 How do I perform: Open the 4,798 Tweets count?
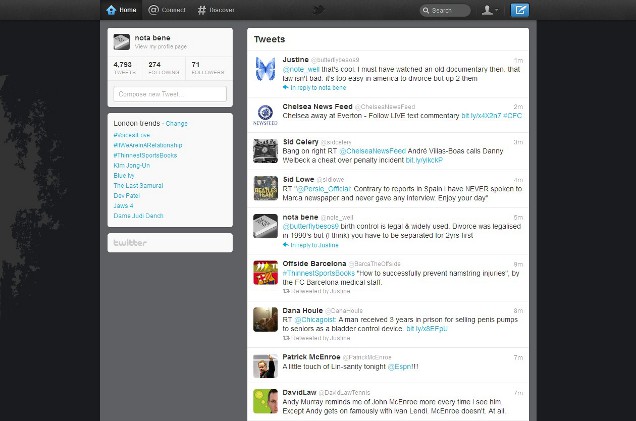(125, 68)
